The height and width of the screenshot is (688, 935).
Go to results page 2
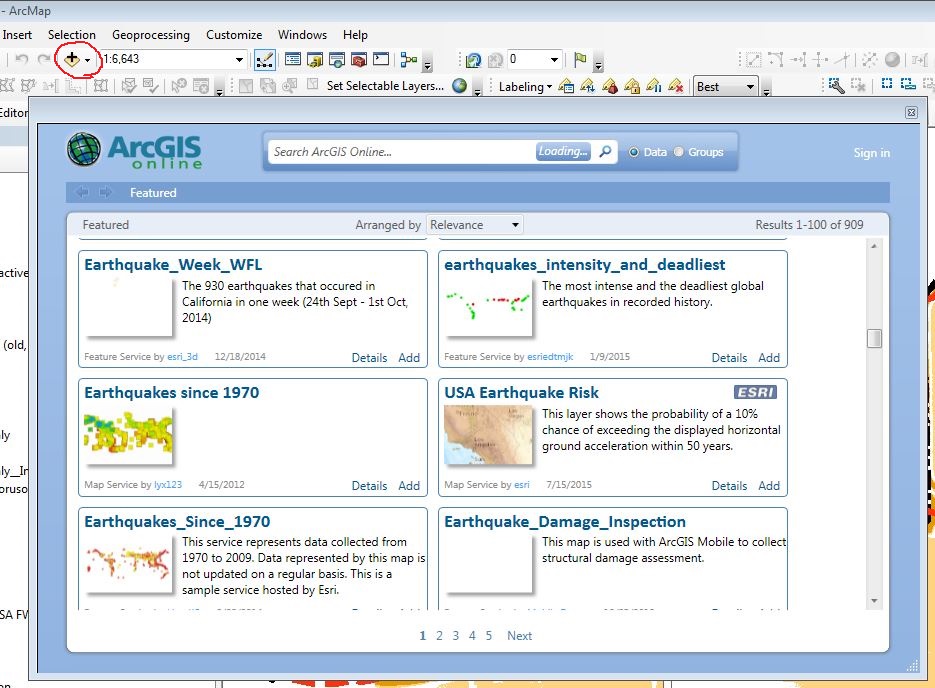click(x=439, y=636)
